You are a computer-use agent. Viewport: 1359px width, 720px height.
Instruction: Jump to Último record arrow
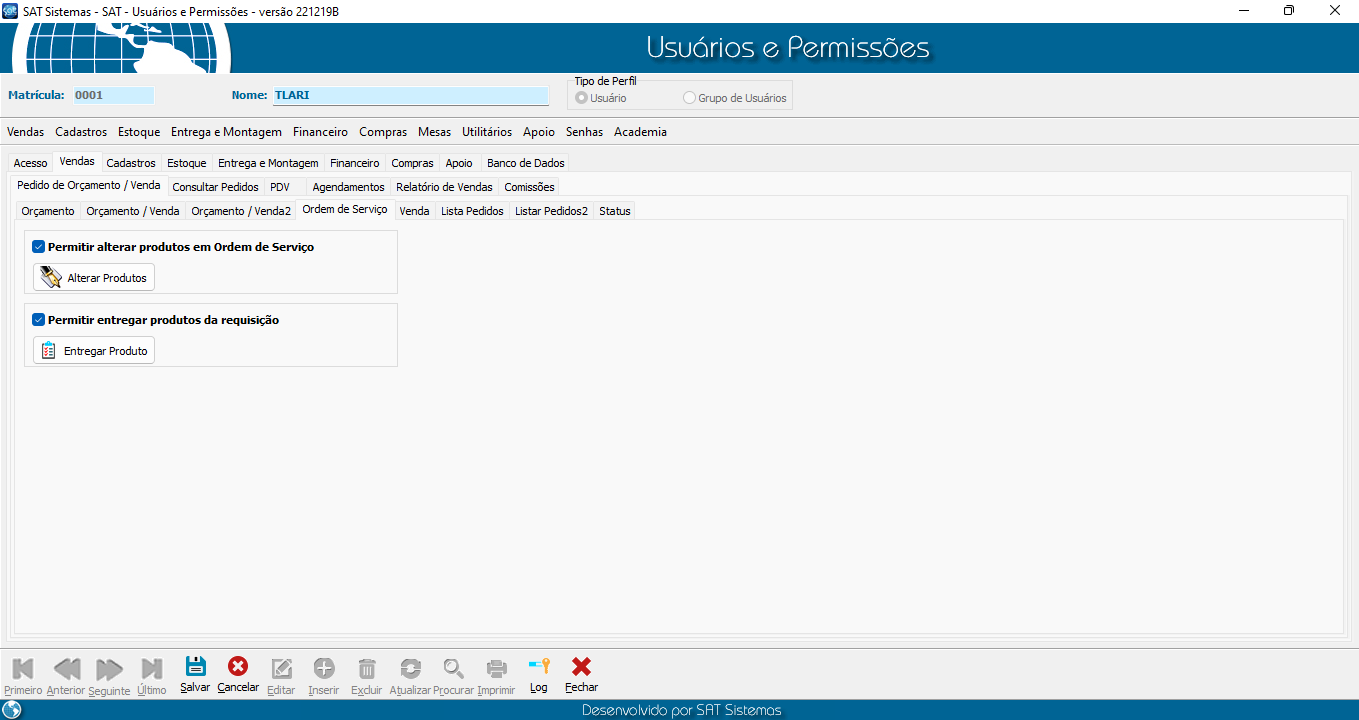(x=152, y=669)
